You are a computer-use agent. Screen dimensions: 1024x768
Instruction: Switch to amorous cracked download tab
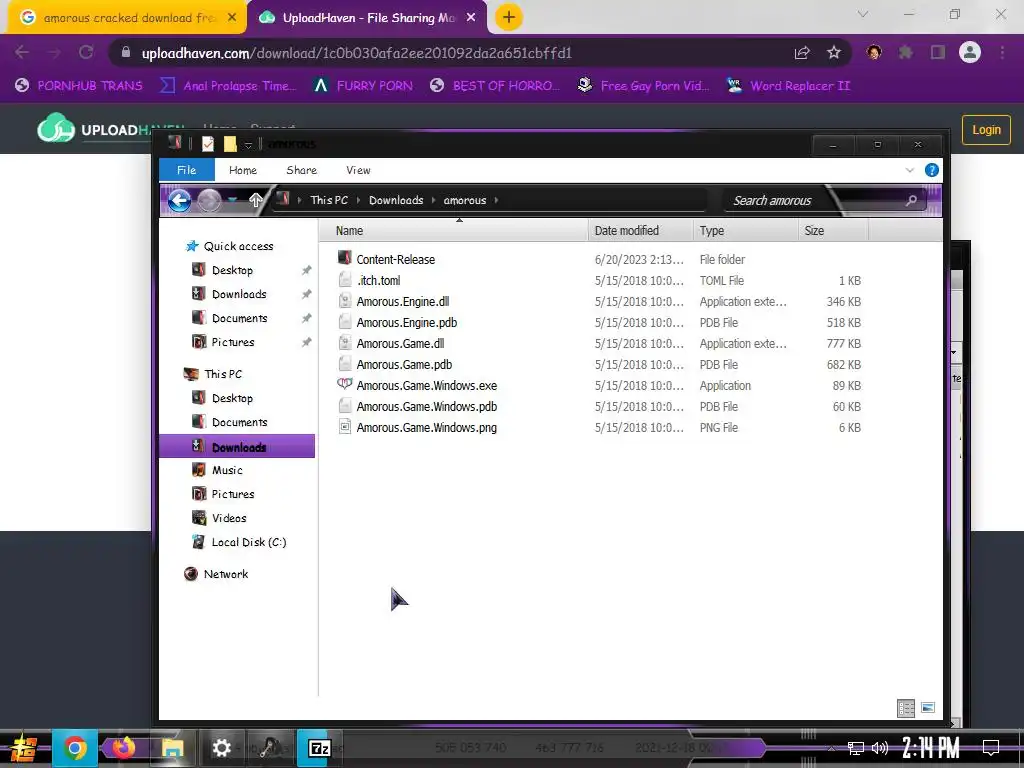[127, 18]
